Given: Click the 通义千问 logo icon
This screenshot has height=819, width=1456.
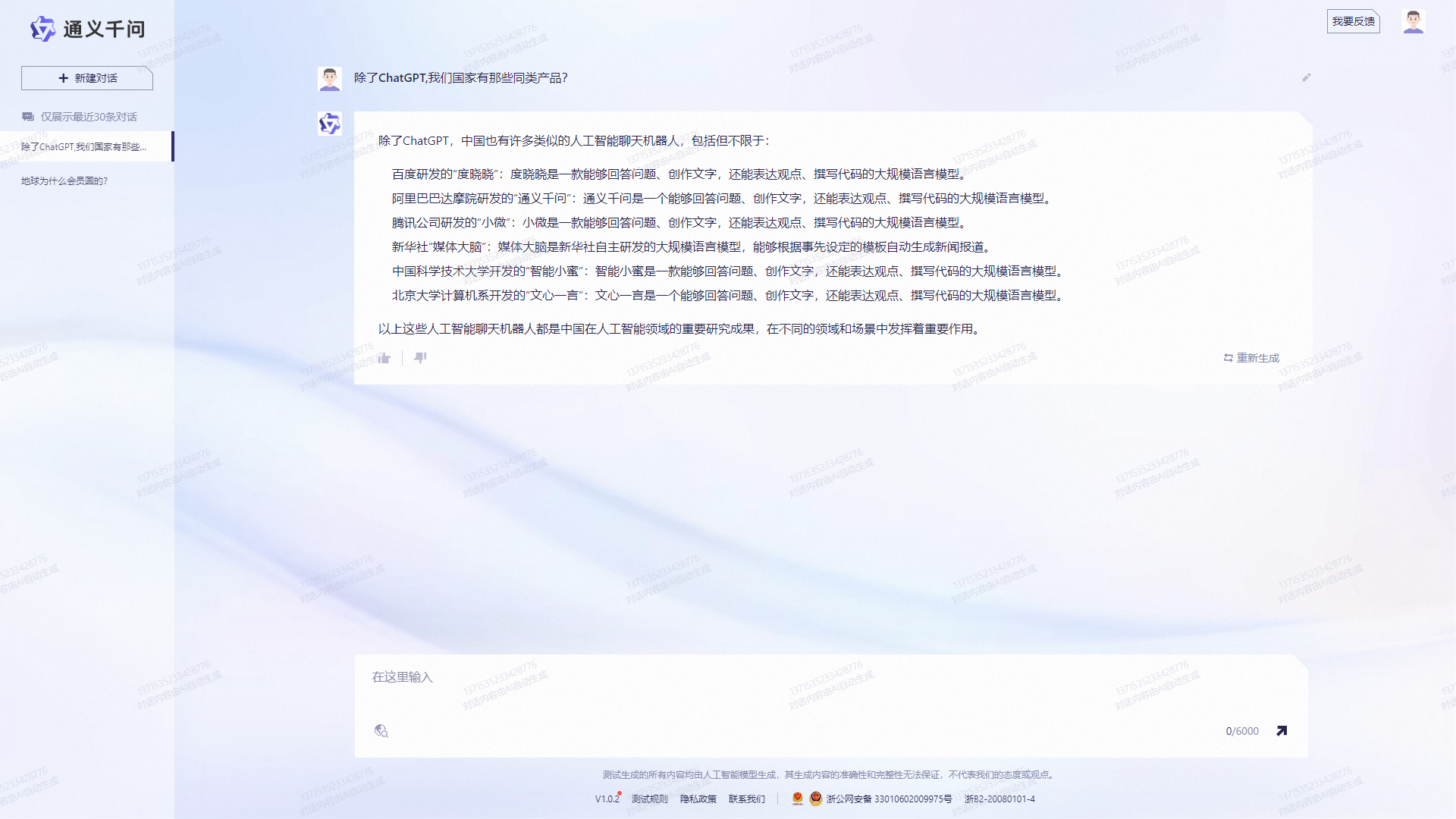Looking at the screenshot, I should 42,29.
